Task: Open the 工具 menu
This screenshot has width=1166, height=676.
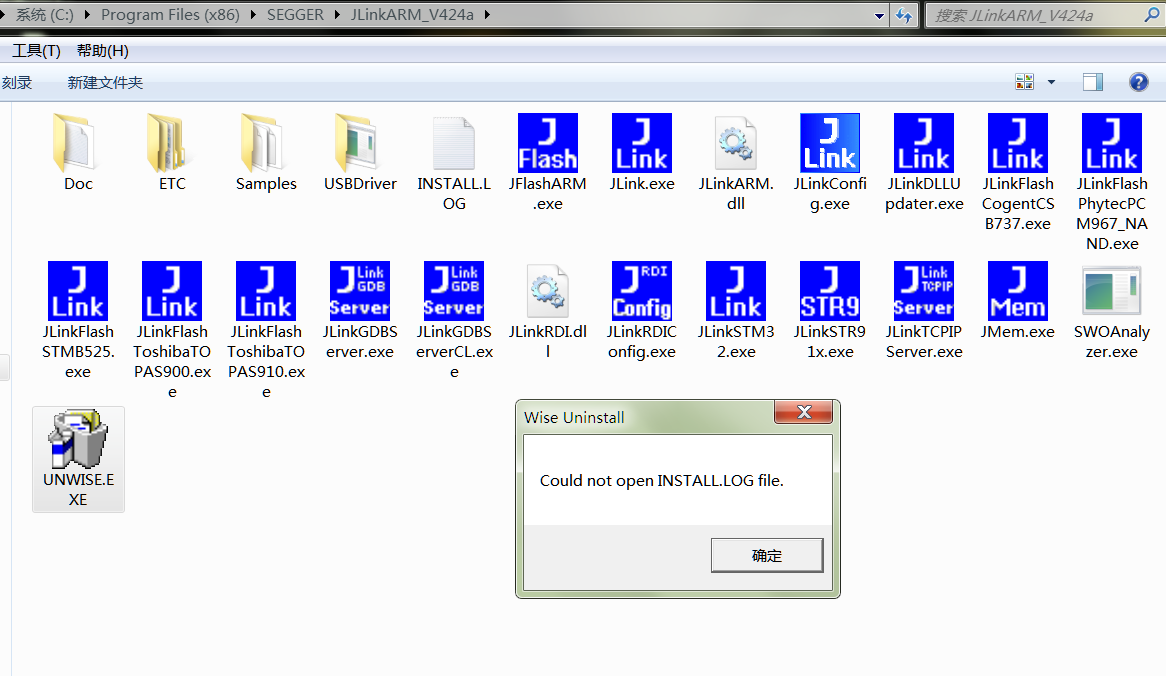Action: click(35, 50)
